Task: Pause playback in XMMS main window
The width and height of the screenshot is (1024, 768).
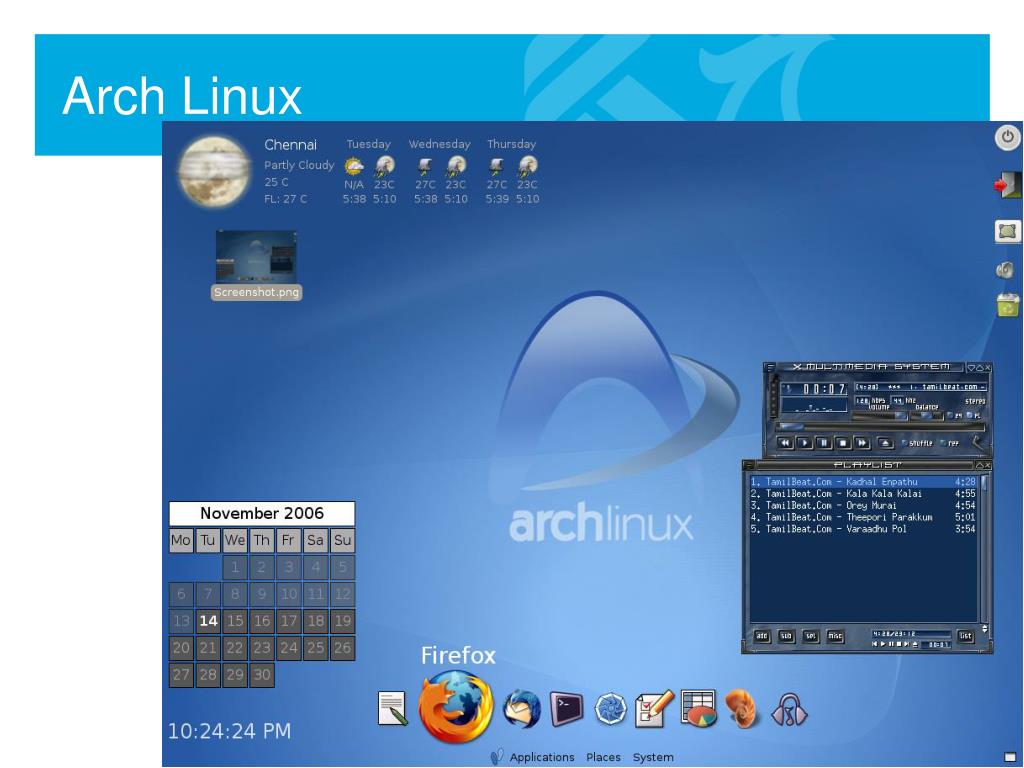Action: pos(824,443)
